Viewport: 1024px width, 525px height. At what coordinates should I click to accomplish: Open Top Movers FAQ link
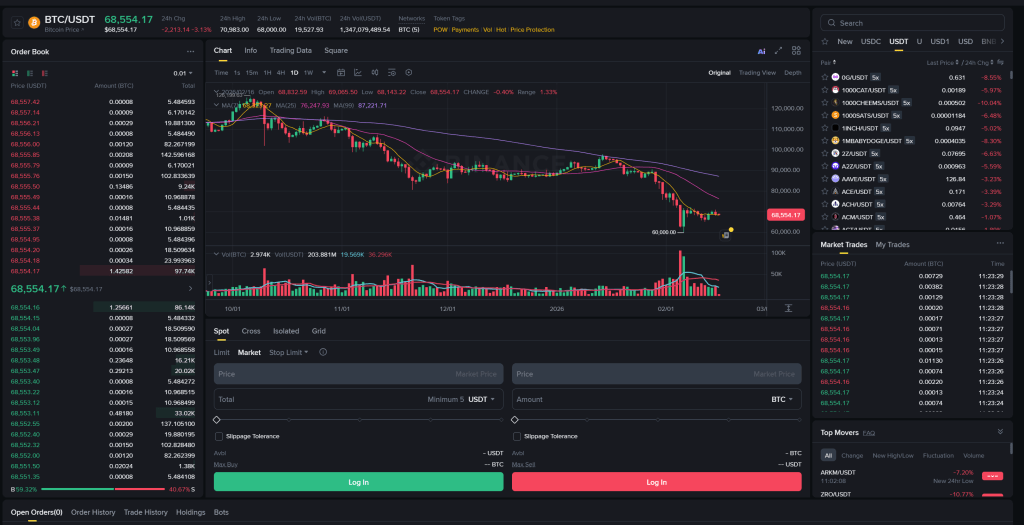click(x=869, y=432)
